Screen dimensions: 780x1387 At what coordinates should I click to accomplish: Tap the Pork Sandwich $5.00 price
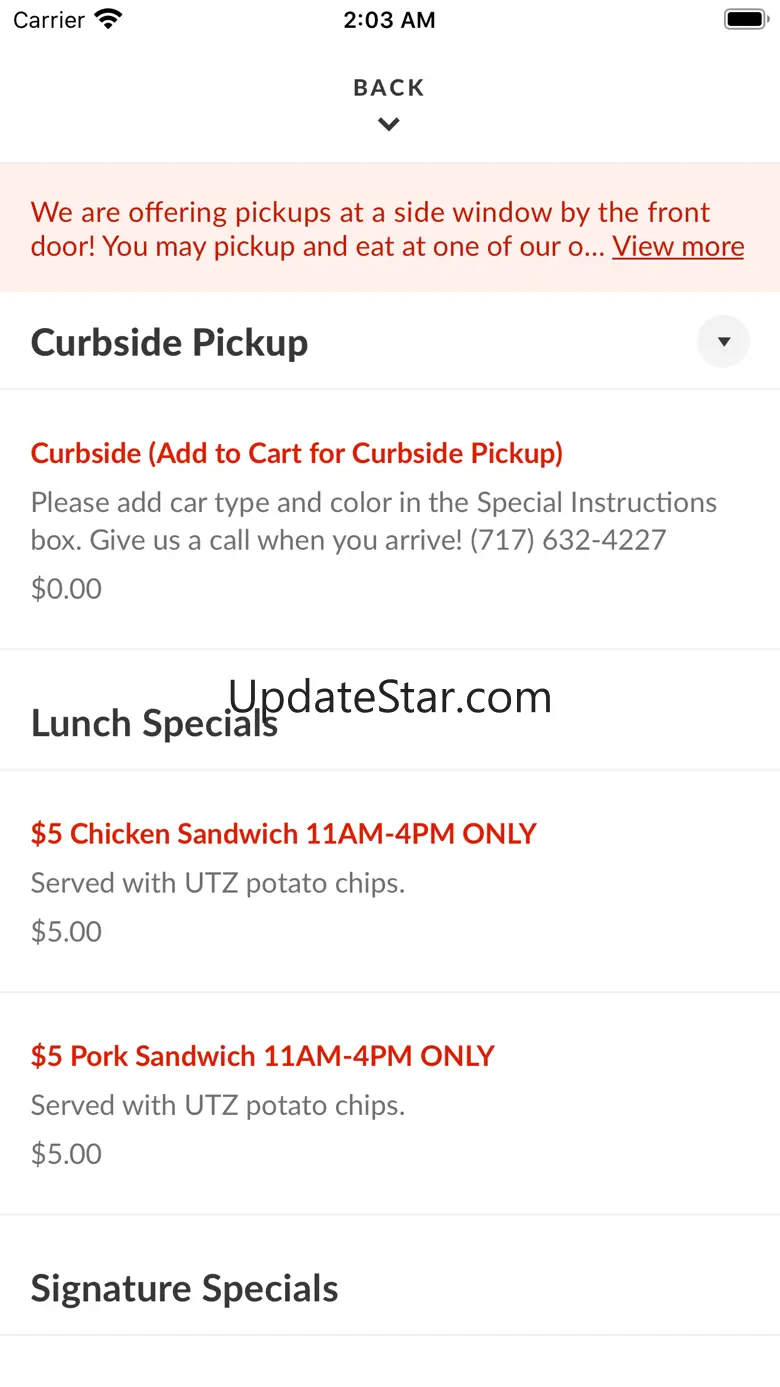66,1154
